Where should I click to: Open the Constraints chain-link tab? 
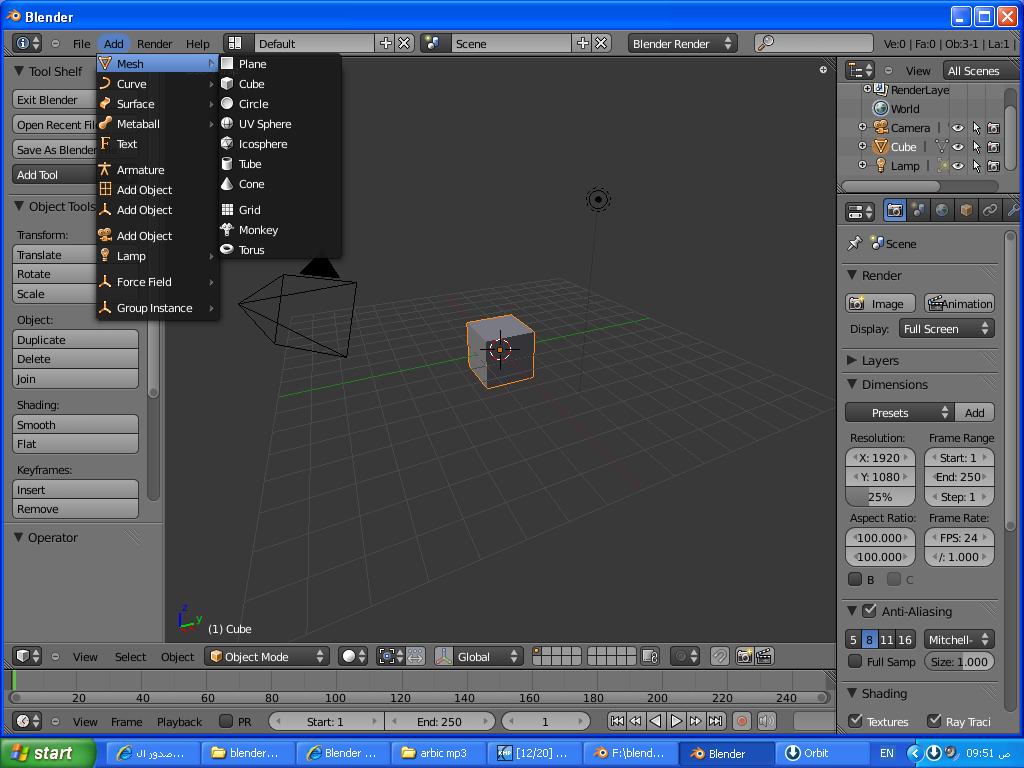click(x=989, y=210)
